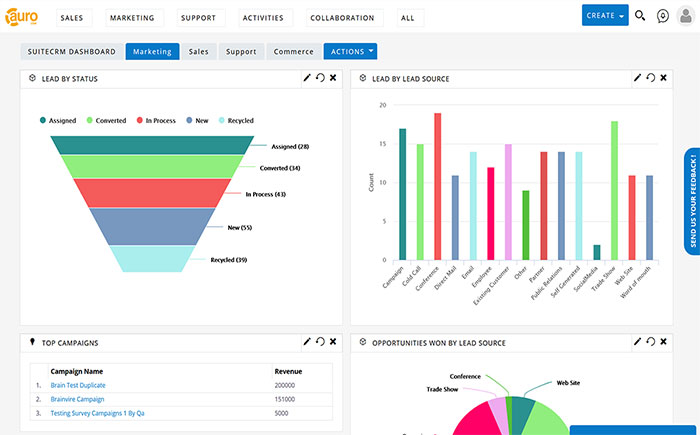Viewport: 700px width, 435px height.
Task: Click the Top Campaigns bulb icon
Action: click(32, 342)
